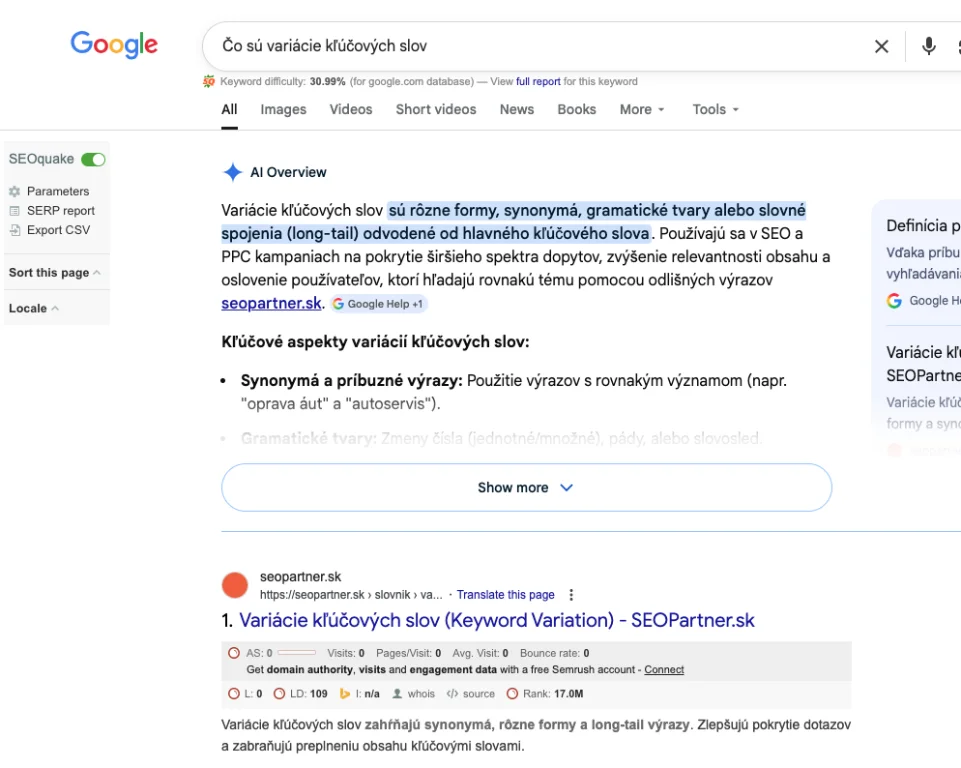Click into the Google search field

tap(530, 46)
